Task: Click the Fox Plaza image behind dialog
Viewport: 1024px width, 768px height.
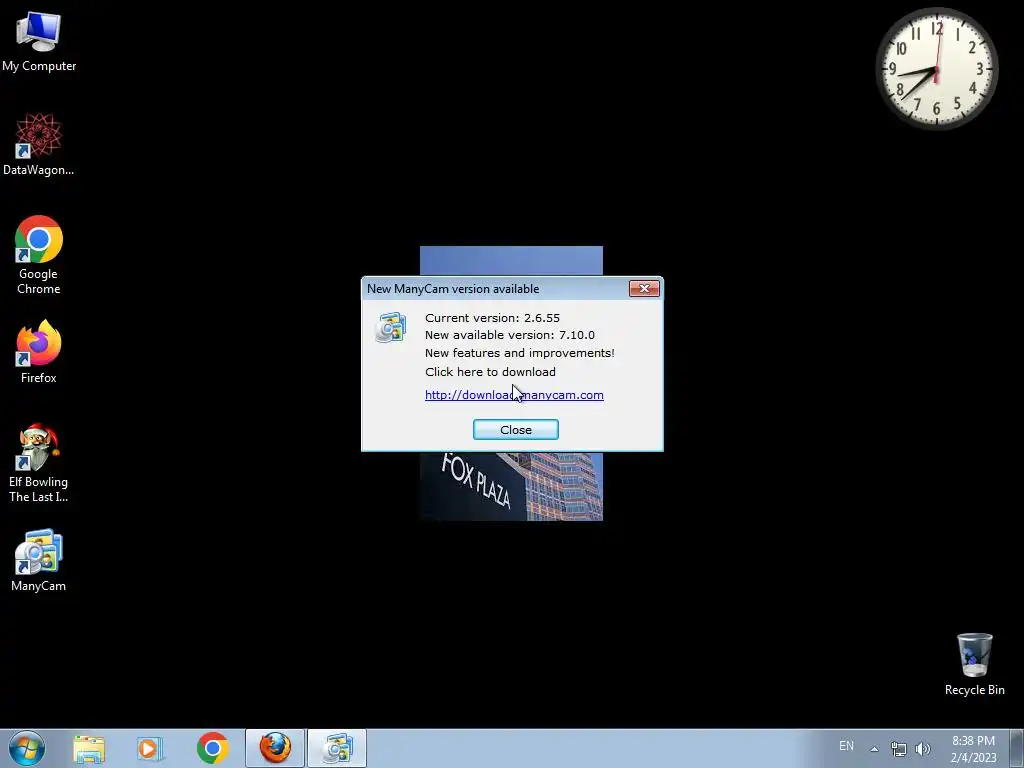Action: point(511,487)
